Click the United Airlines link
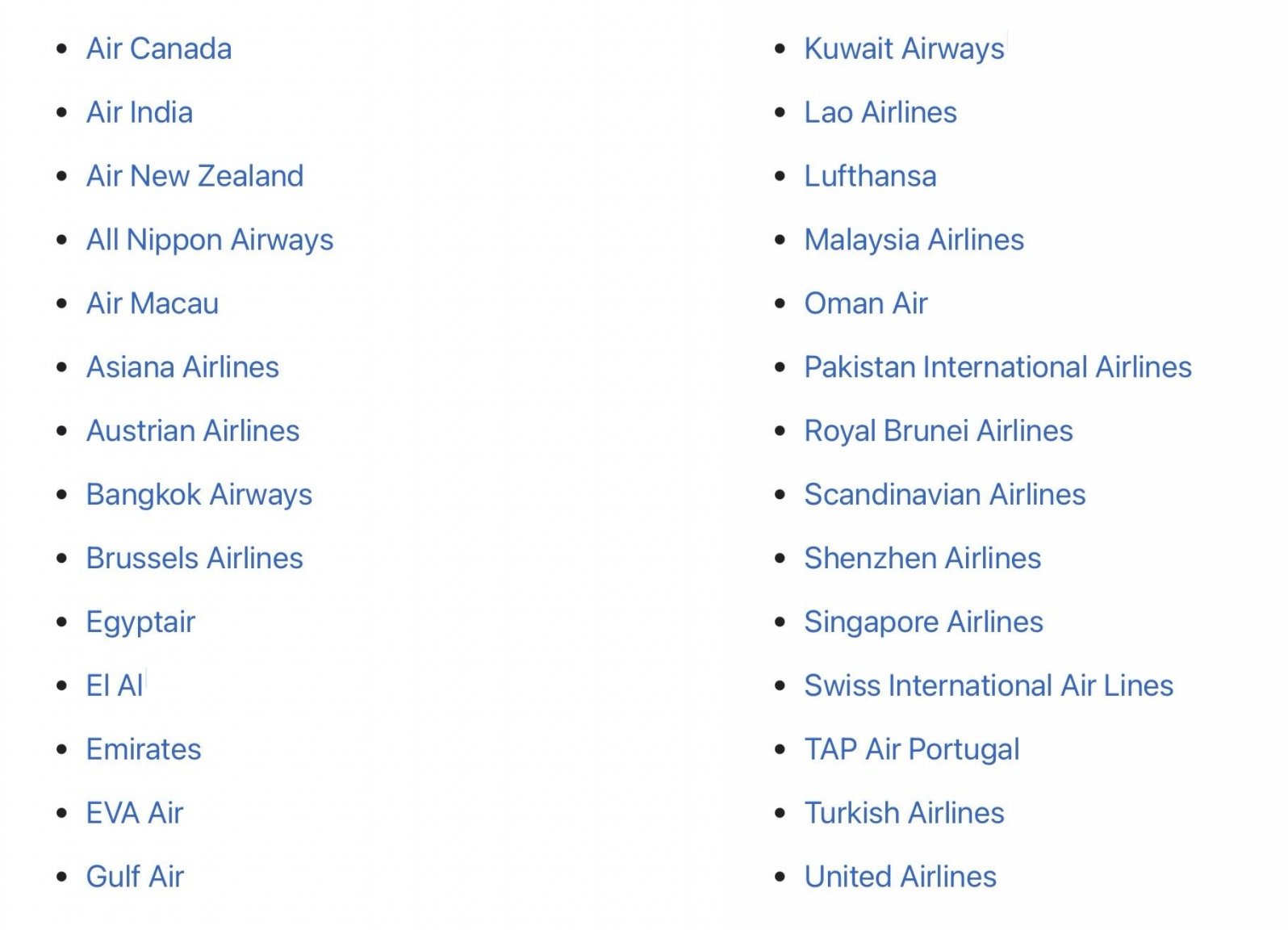Image resolution: width=1288 pixels, height=930 pixels. 901,877
